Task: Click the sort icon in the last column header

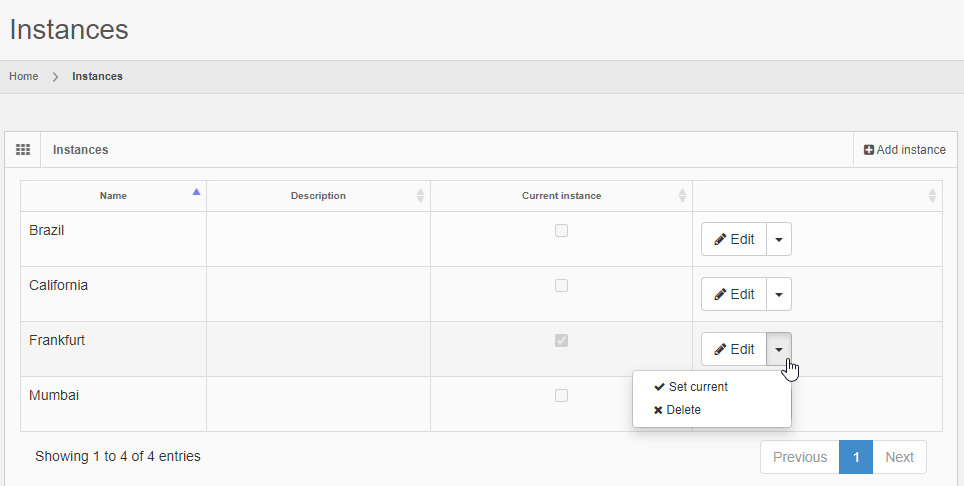Action: click(932, 196)
